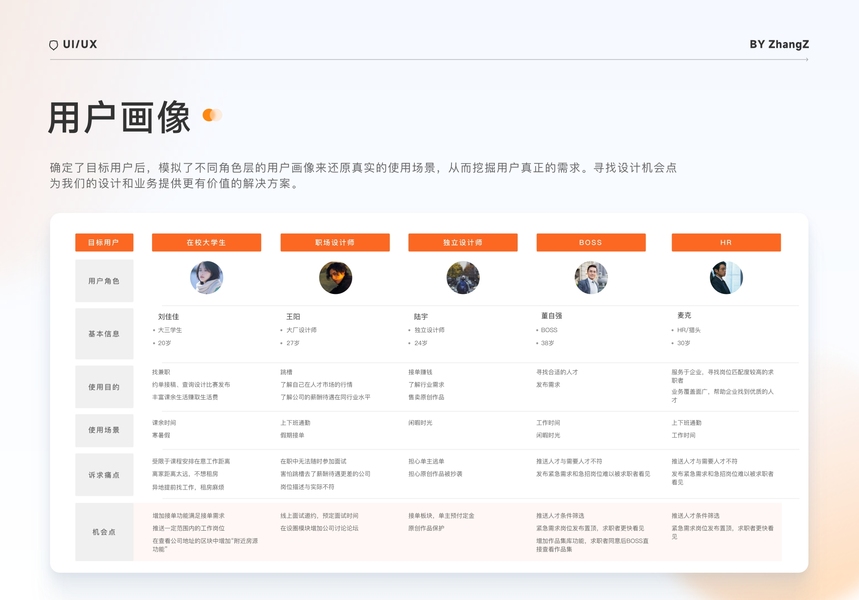The height and width of the screenshot is (600, 859).
Task: Click 了解自己在人才市场的行情 text
Action: pos(317,385)
